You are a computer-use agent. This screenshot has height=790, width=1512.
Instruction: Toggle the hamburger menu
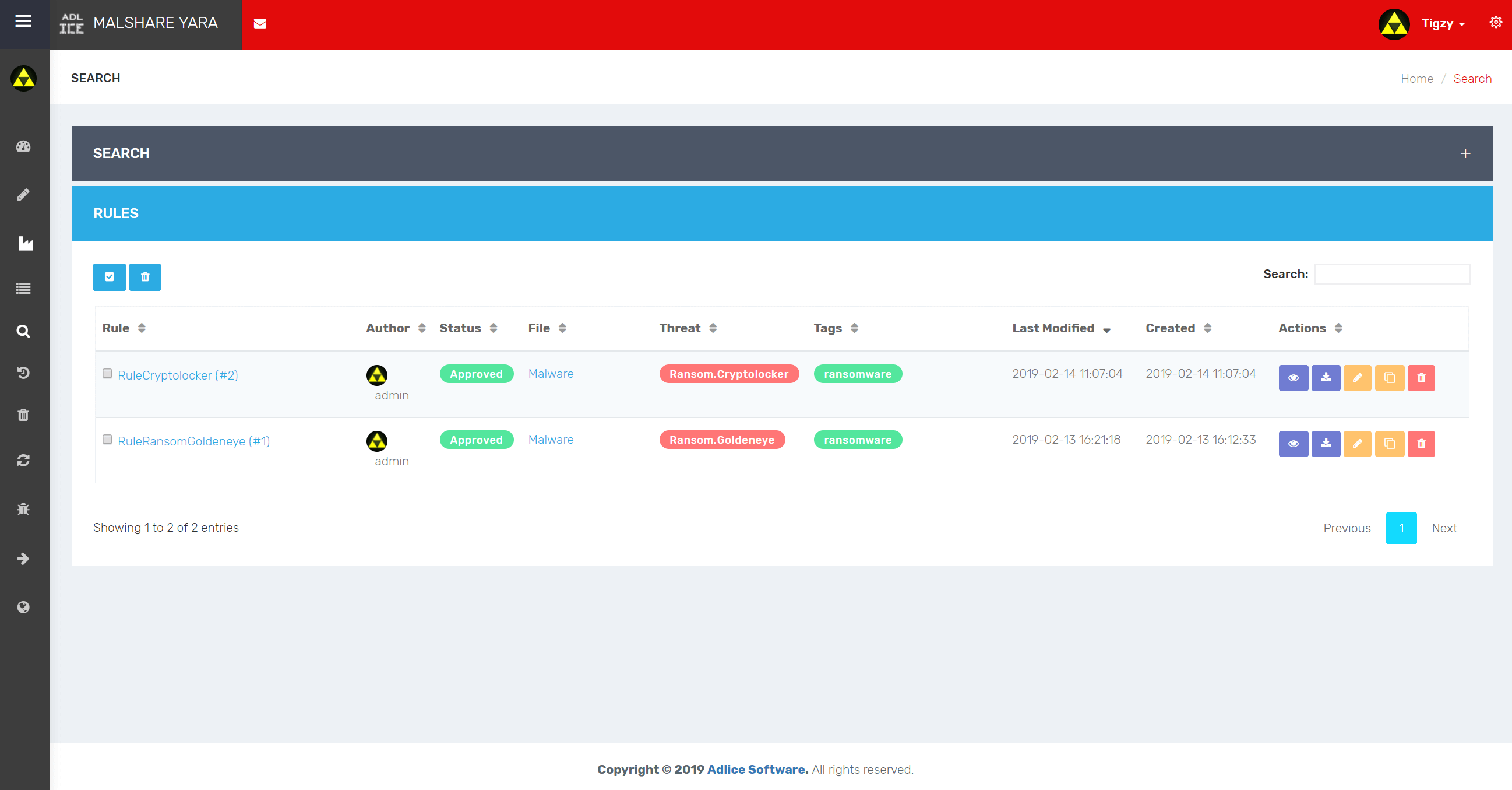click(23, 22)
